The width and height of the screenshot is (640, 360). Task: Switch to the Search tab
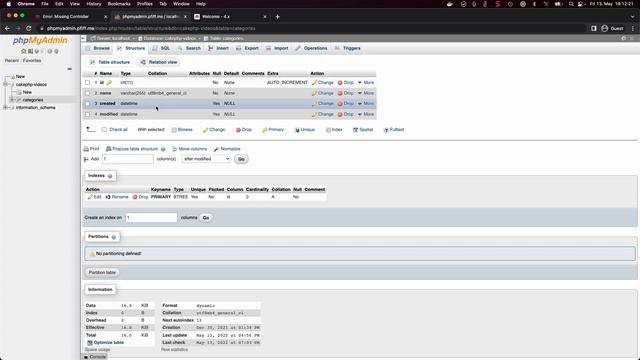(x=189, y=48)
